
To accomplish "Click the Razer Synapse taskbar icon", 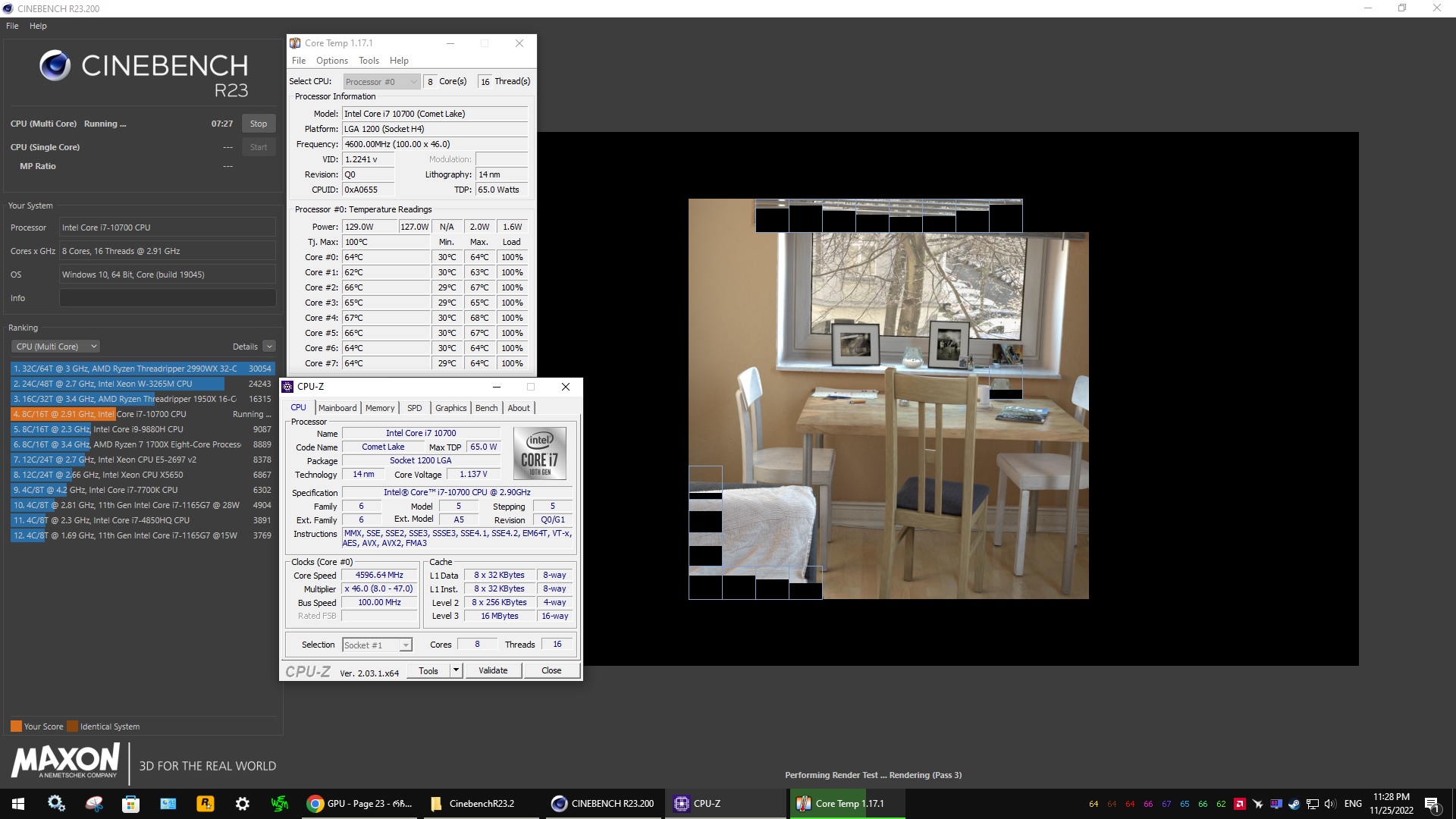I will point(279,804).
